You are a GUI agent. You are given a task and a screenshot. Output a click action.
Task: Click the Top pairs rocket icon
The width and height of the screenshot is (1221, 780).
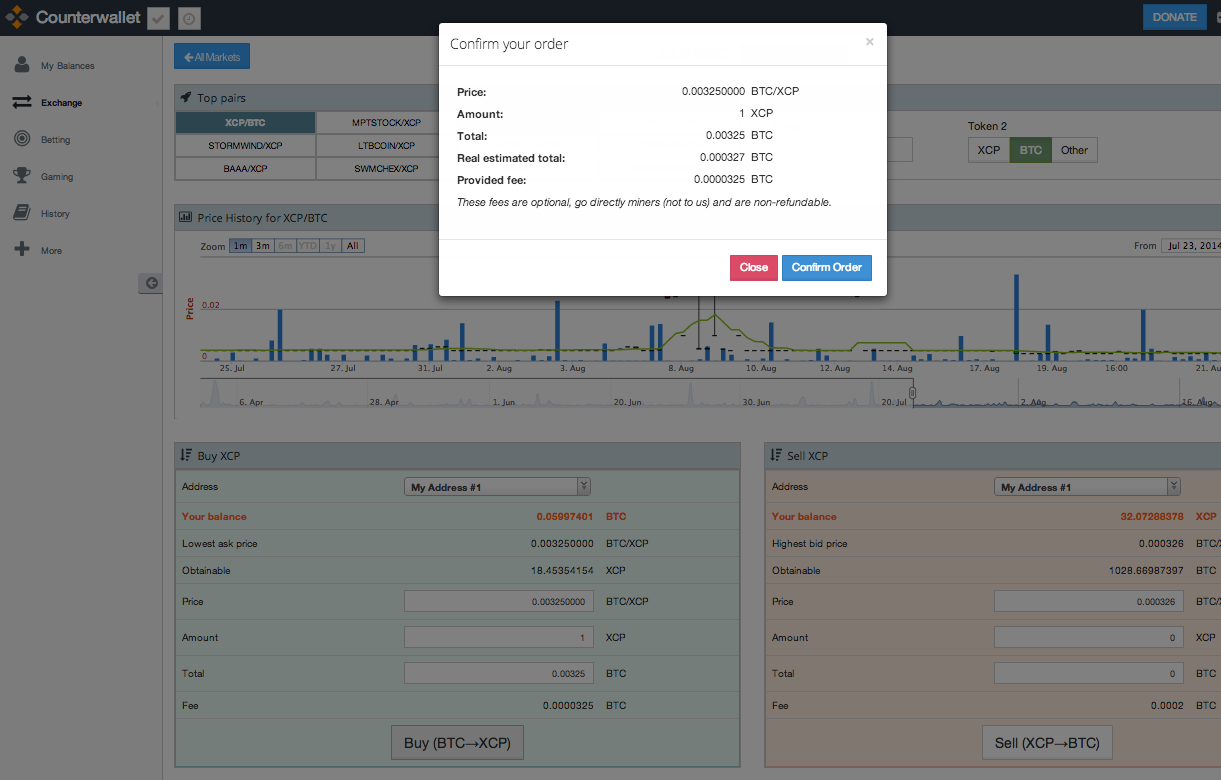pyautogui.click(x=186, y=97)
